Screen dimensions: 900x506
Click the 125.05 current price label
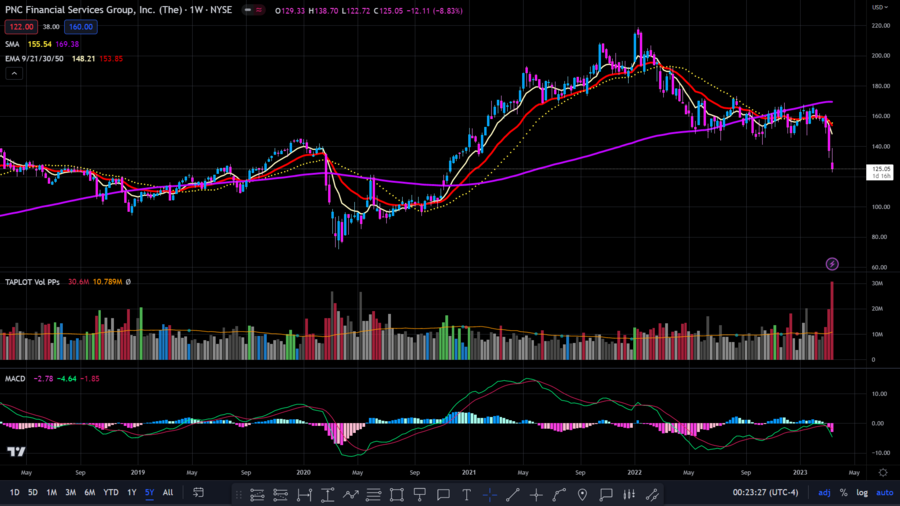[880, 172]
